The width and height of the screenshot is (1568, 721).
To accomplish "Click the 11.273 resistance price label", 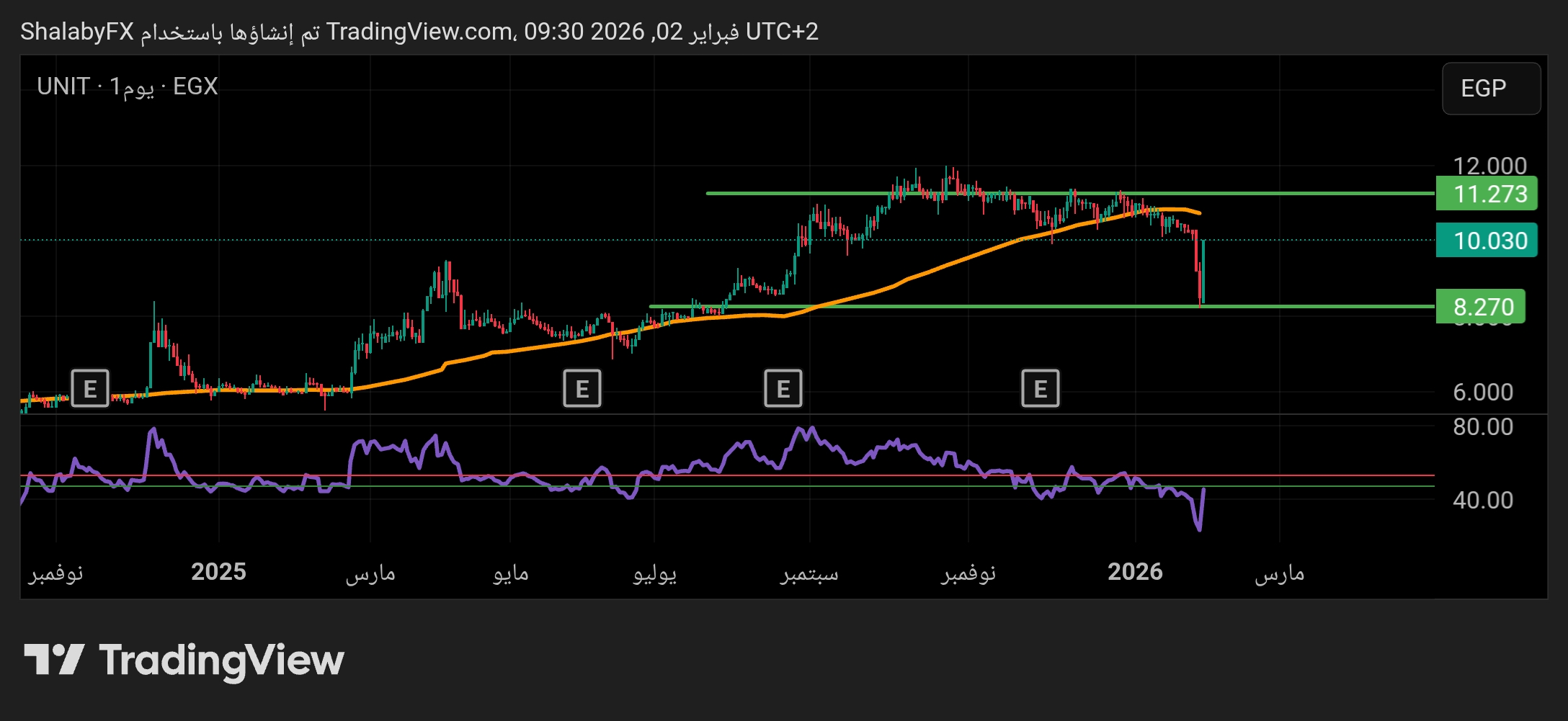I will pos(1487,194).
